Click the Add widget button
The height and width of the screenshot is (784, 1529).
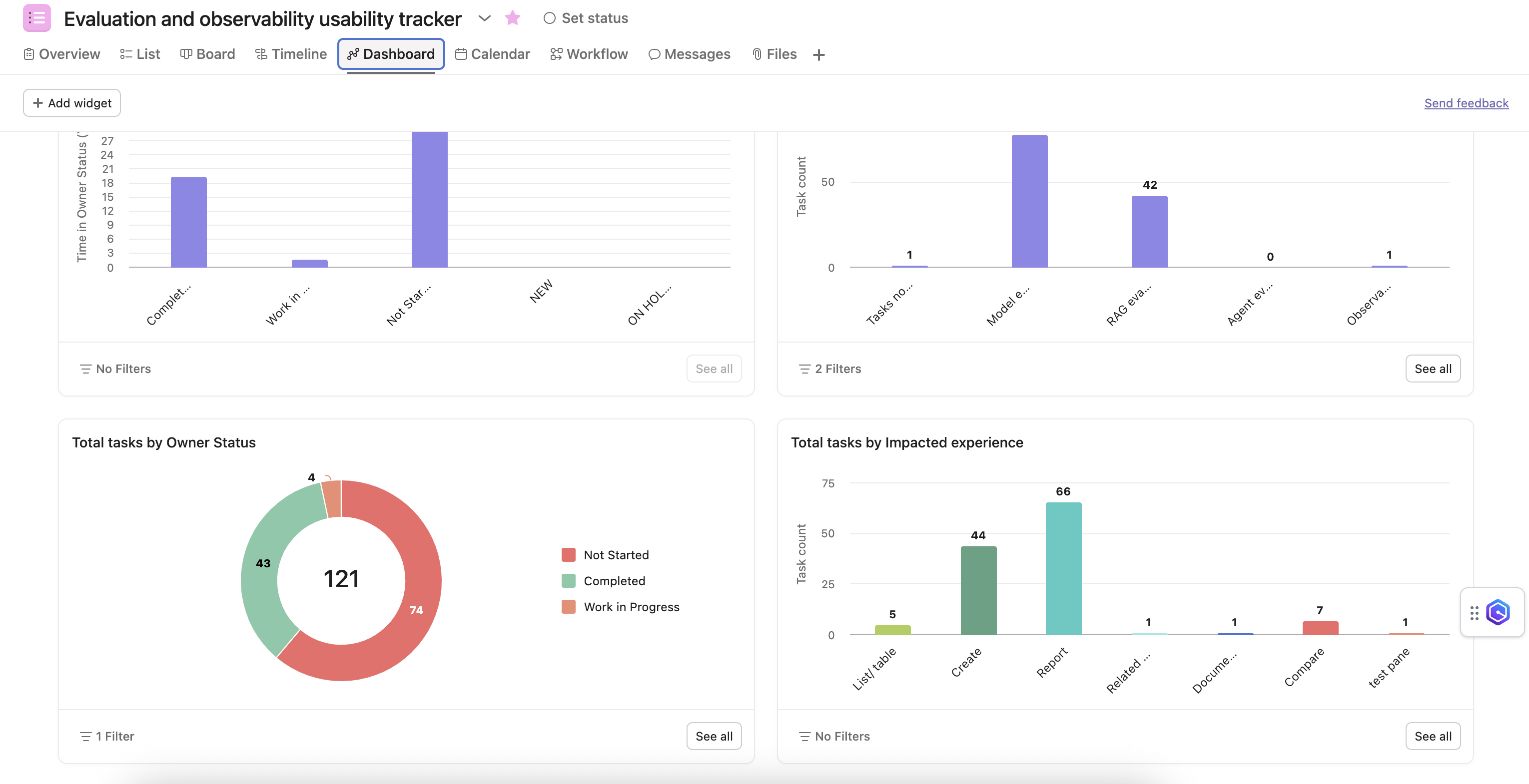coord(72,102)
